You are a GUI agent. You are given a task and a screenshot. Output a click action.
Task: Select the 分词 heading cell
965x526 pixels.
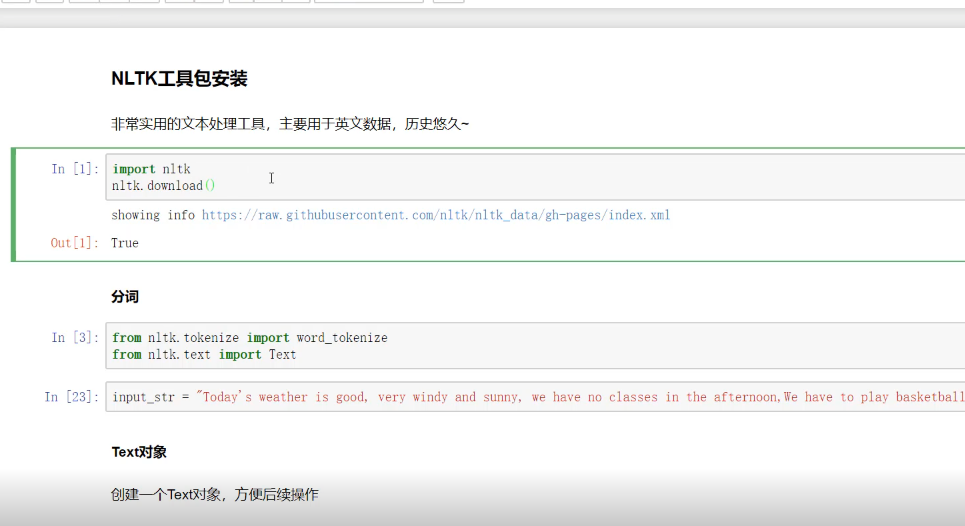[x=125, y=297]
